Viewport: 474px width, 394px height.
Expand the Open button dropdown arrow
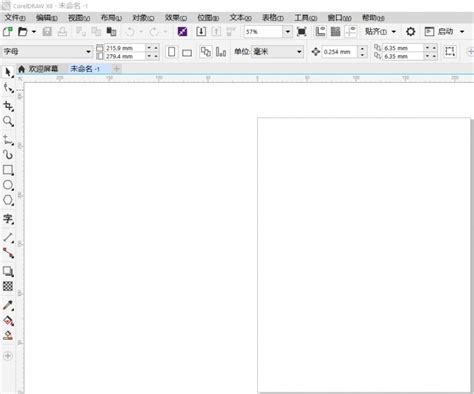(34, 32)
